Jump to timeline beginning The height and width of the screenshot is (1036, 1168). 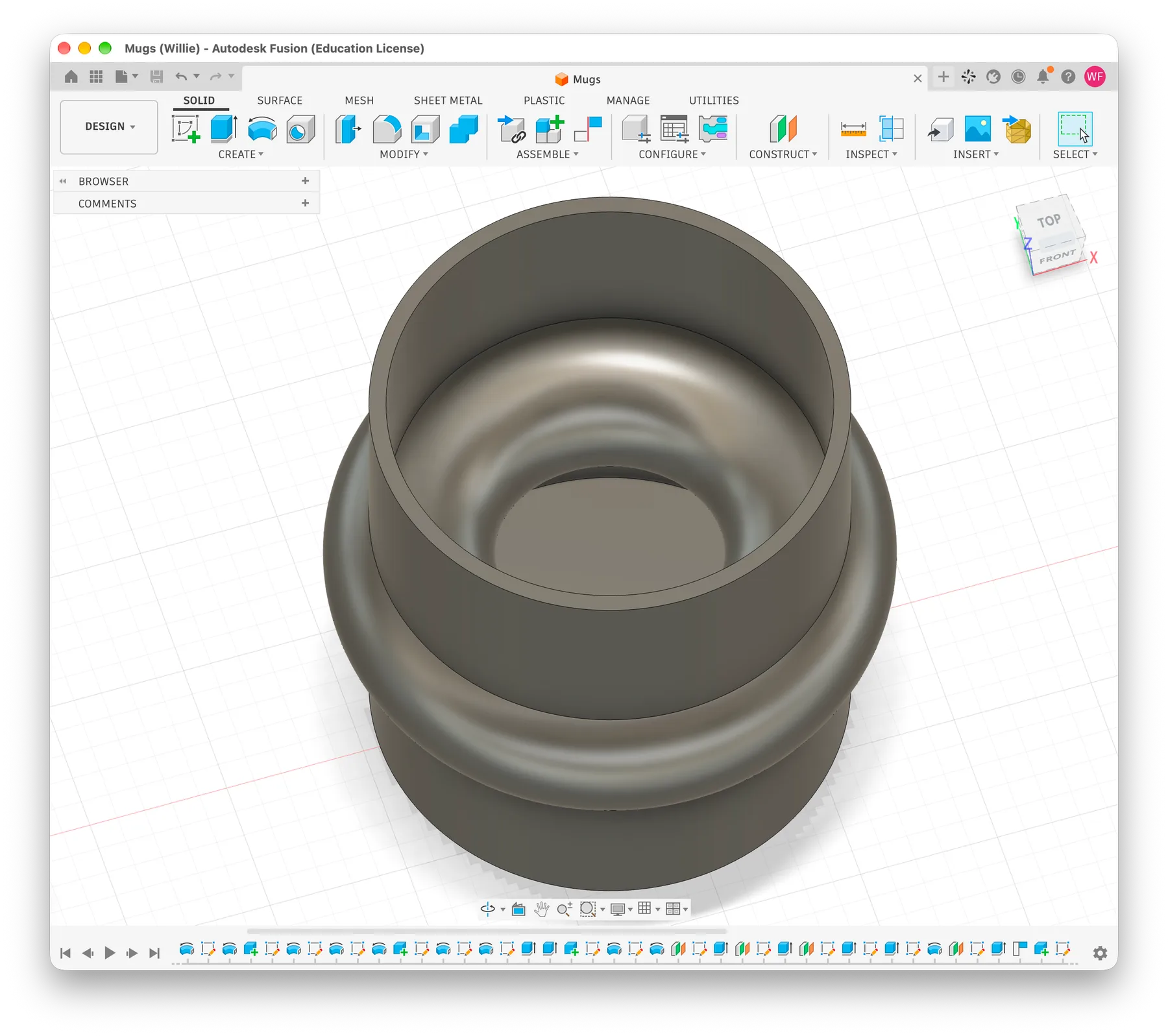tap(65, 953)
